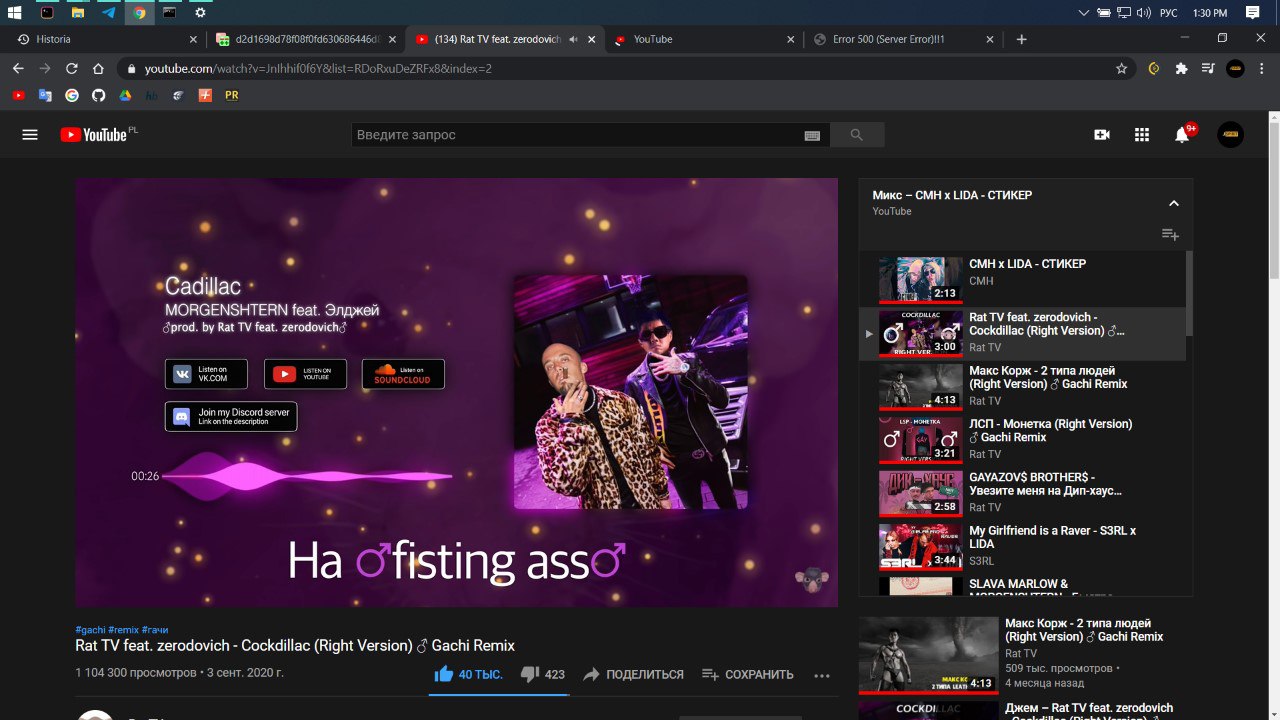Play ЛСП - Монетка in the playlist
Viewport: 1280px width, 720px height.
1022,440
